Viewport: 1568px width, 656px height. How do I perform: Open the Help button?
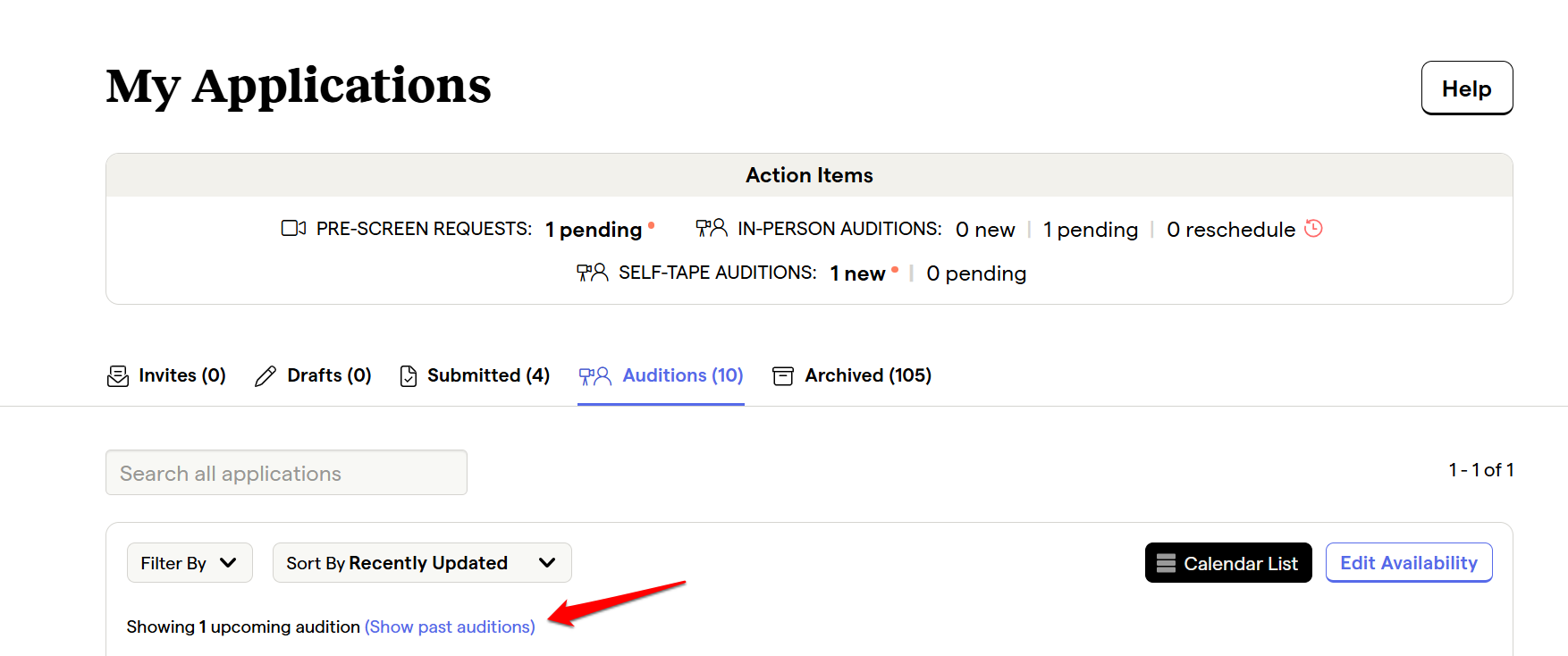tap(1467, 88)
